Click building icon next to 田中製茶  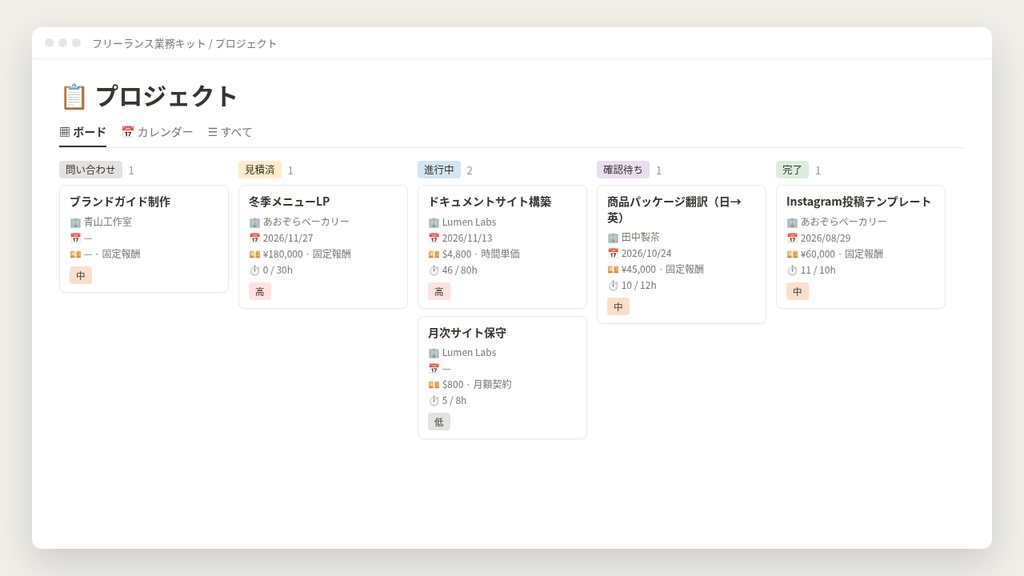613,238
